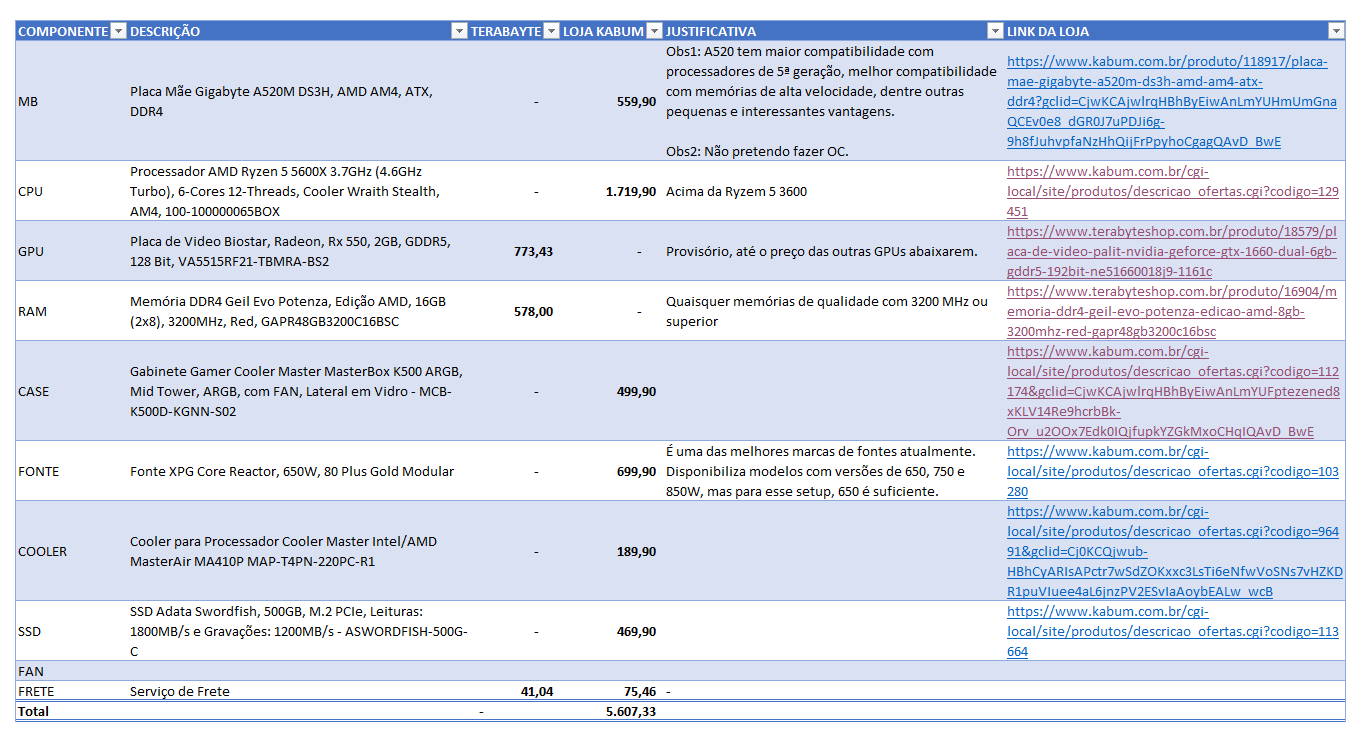This screenshot has width=1361, height=741.
Task: Open the Geil Evo Potenza memory link
Action: click(x=1171, y=311)
